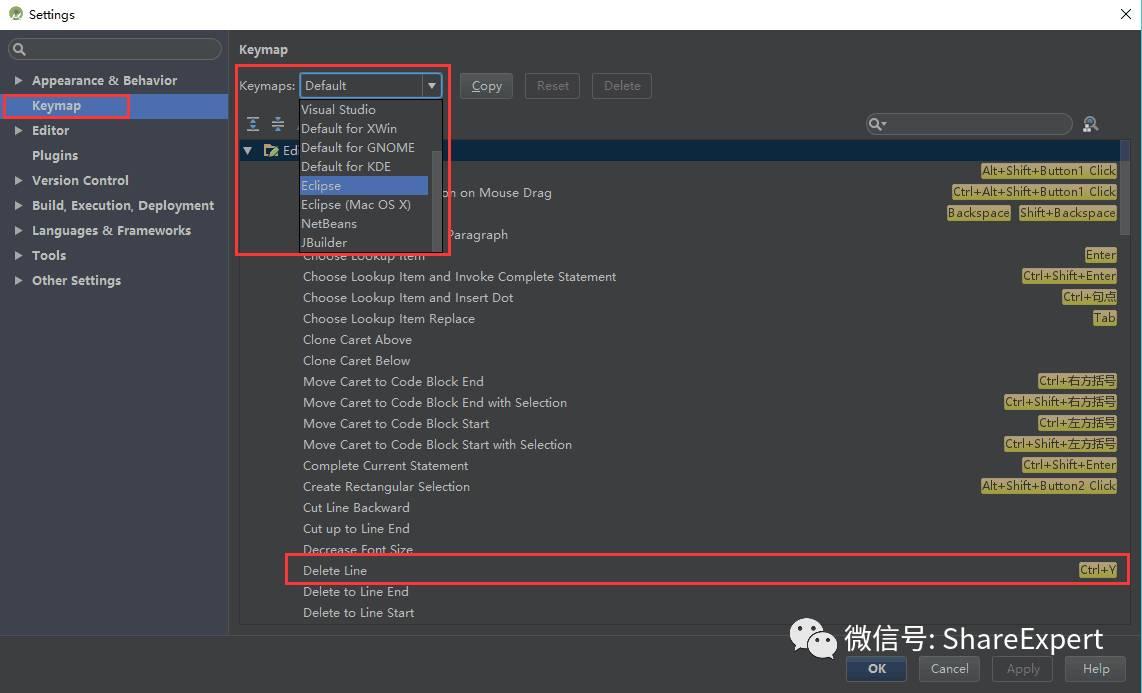Select Complete Current Statement action
This screenshot has height=693, width=1142.
pos(385,465)
